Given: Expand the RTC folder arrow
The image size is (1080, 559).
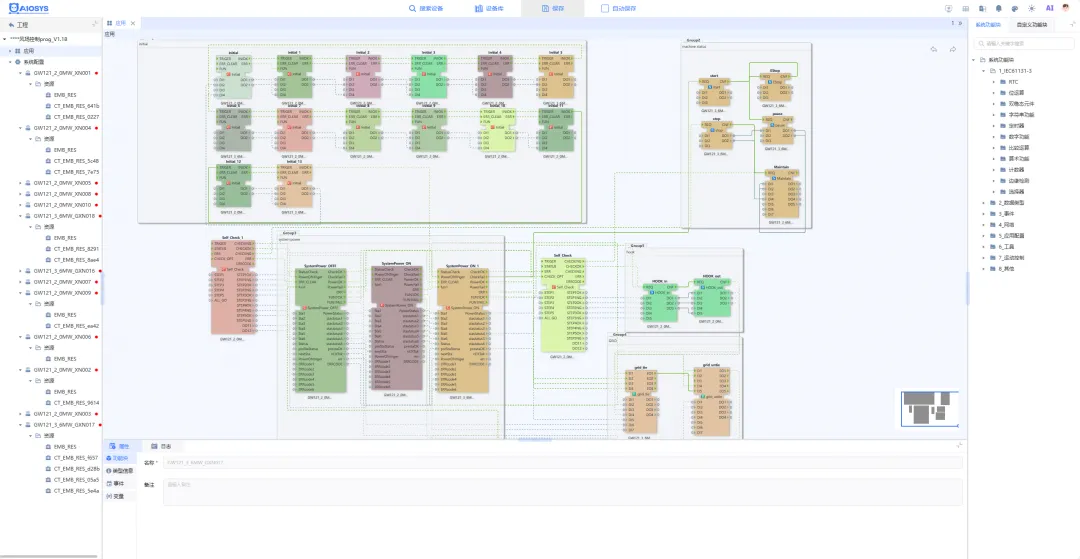Looking at the screenshot, I should click(994, 82).
